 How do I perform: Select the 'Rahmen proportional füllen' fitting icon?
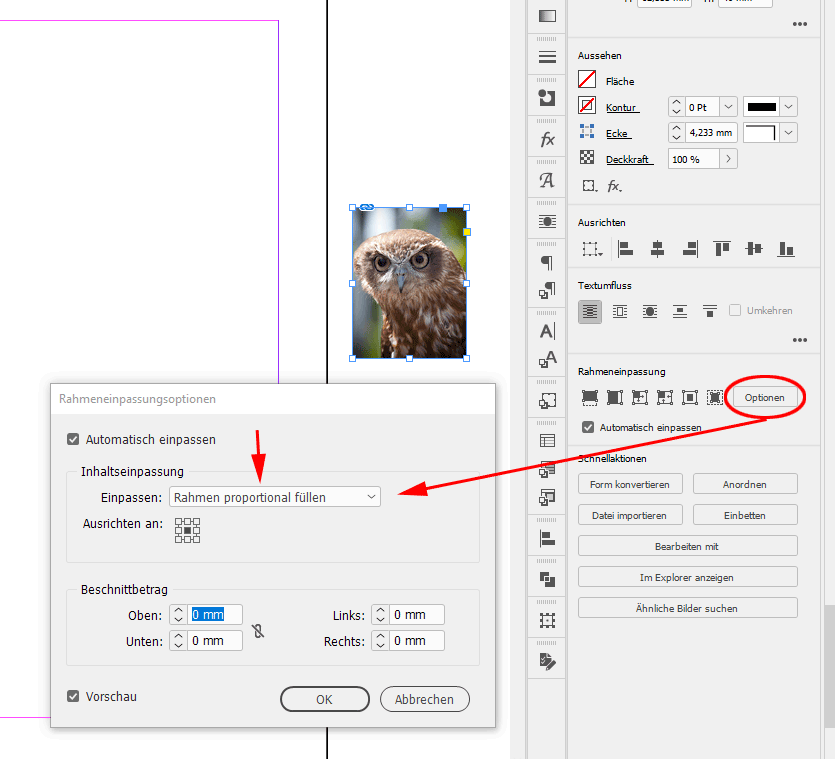[x=589, y=397]
